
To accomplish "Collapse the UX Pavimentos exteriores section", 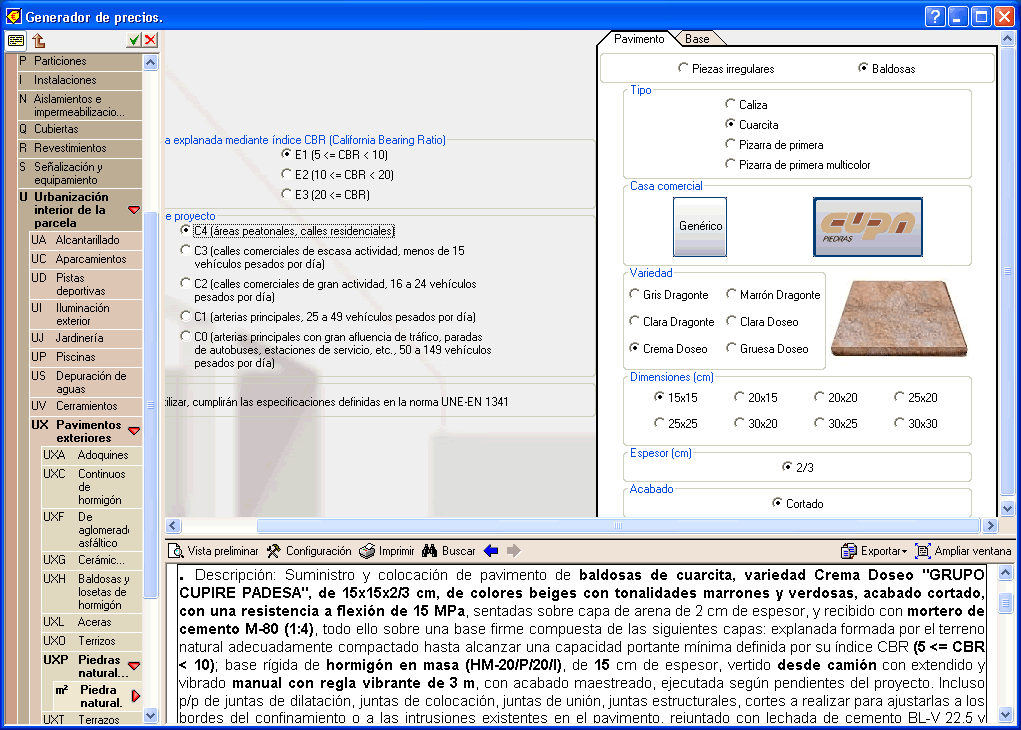I will pos(134,430).
